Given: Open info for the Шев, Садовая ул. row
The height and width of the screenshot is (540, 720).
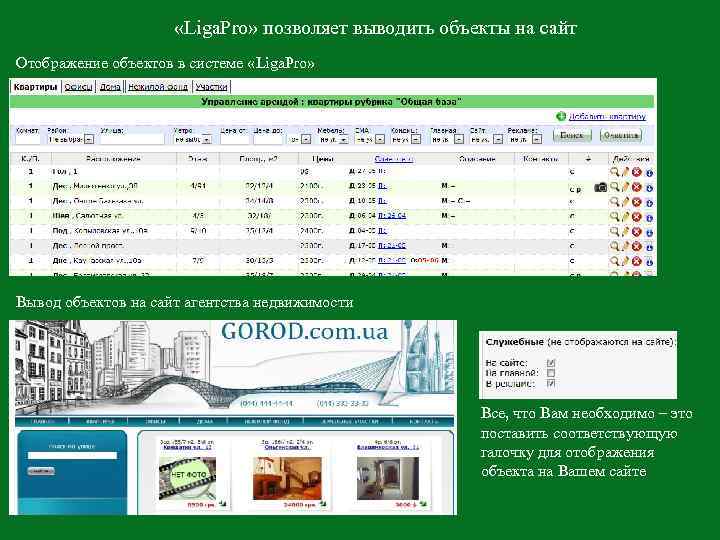Looking at the screenshot, I should click(x=649, y=218).
